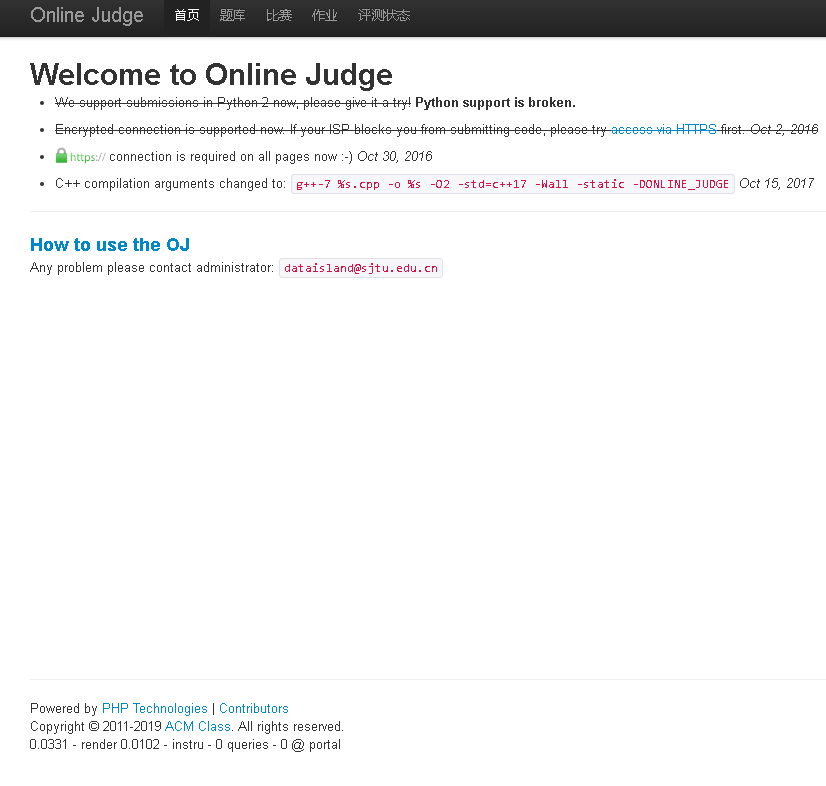826x786 pixels.
Task: Click the 'Python support is broken.' text
Action: 495,103
